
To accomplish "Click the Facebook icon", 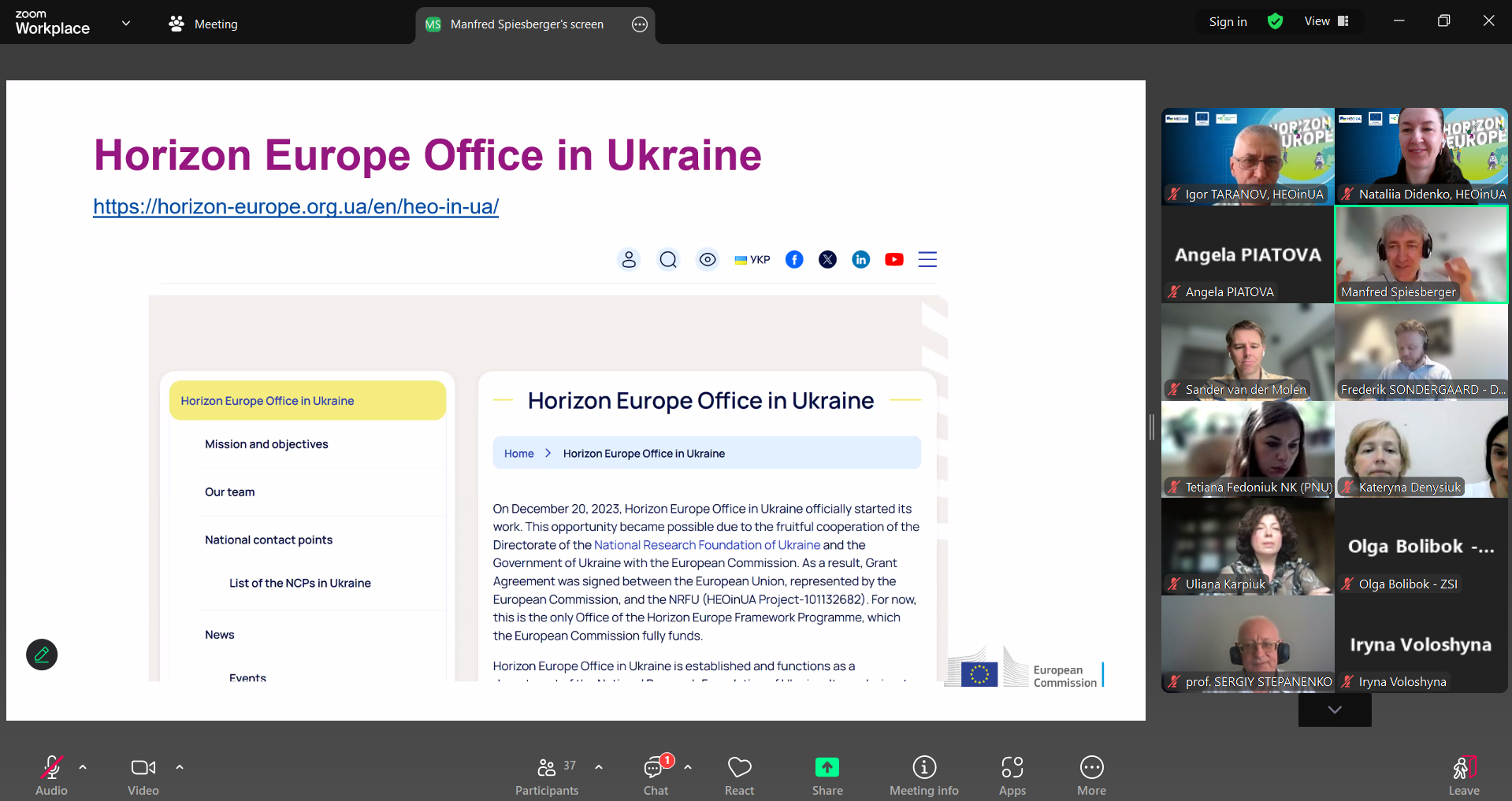I will (794, 259).
